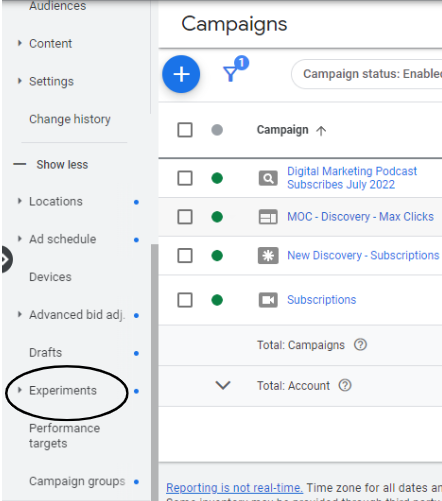Open Digital Marketing Podcast Subscribes July 2022 campaign
This screenshot has width=442, height=501.
click(x=352, y=178)
